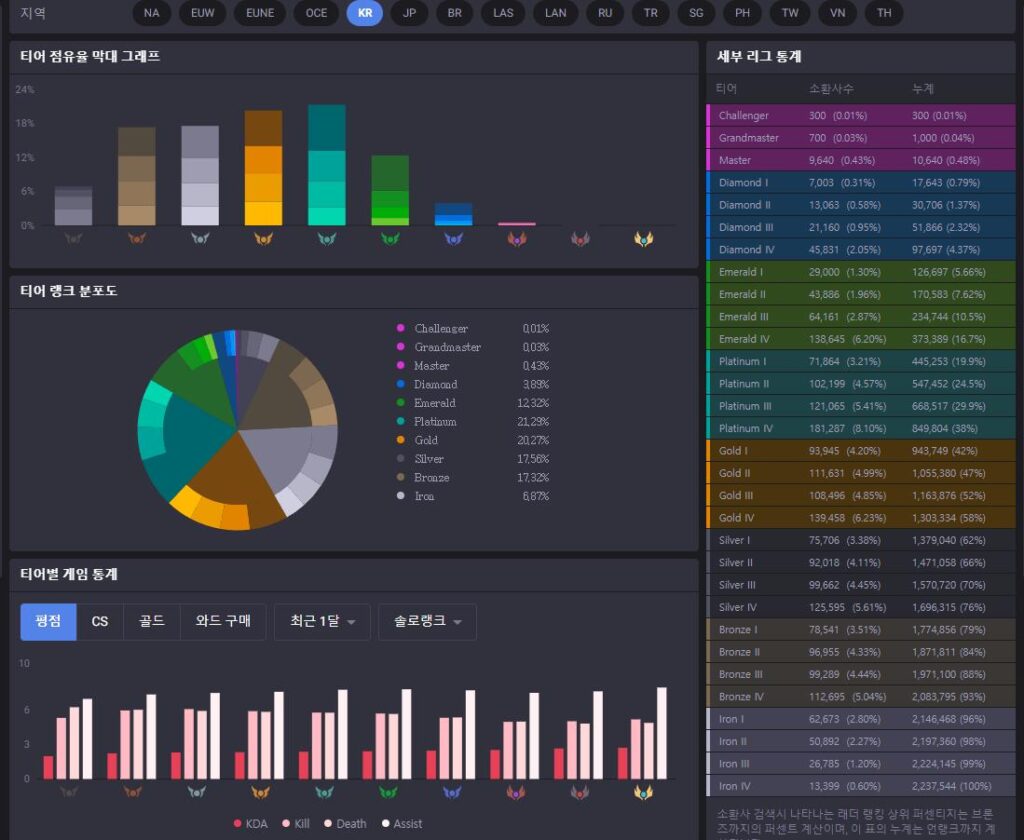Click the Challenger color dot in the pie legend

point(401,329)
